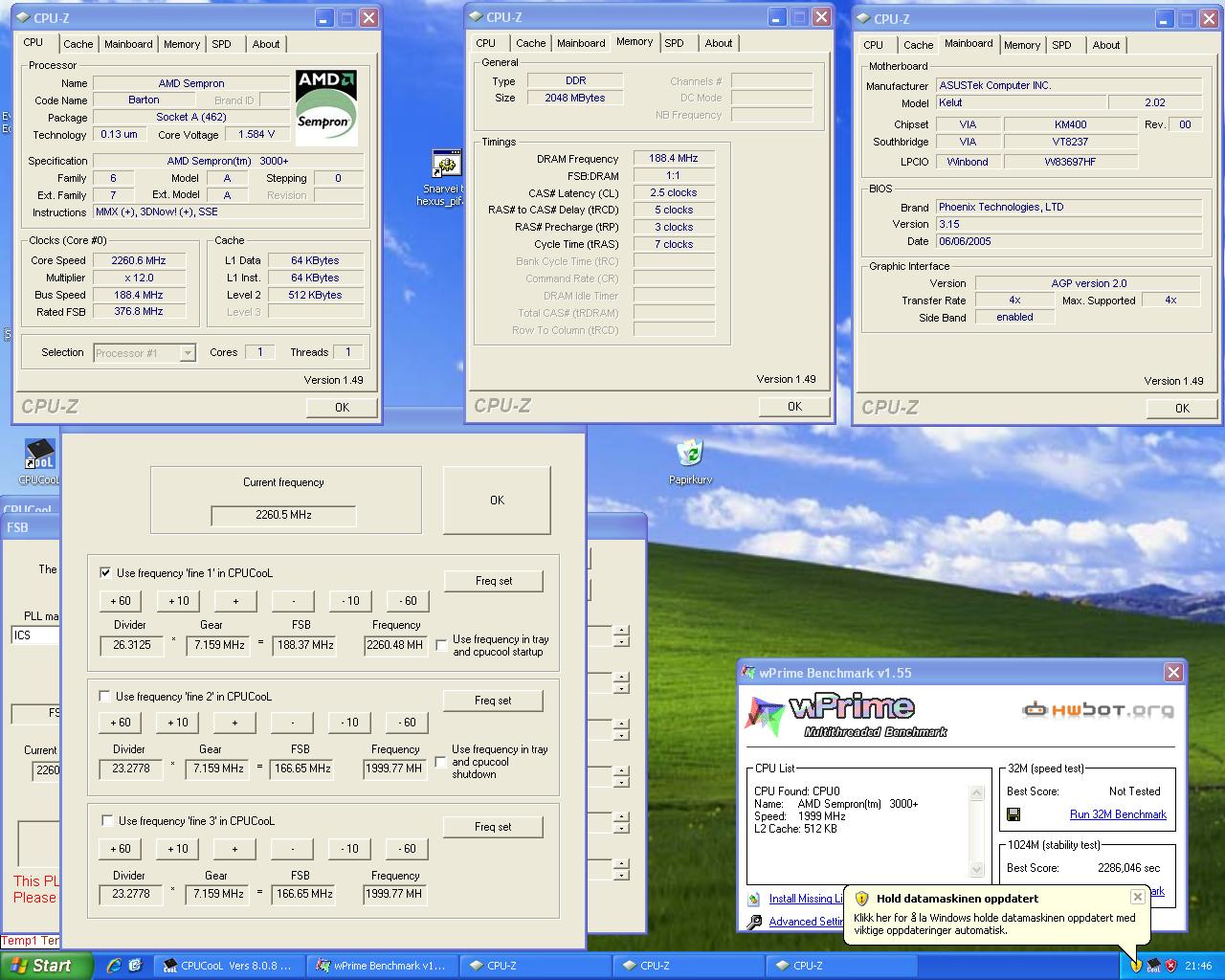Open the CPUCooL desktop shortcut icon
Viewport: 1225px width, 980px height.
click(x=39, y=456)
